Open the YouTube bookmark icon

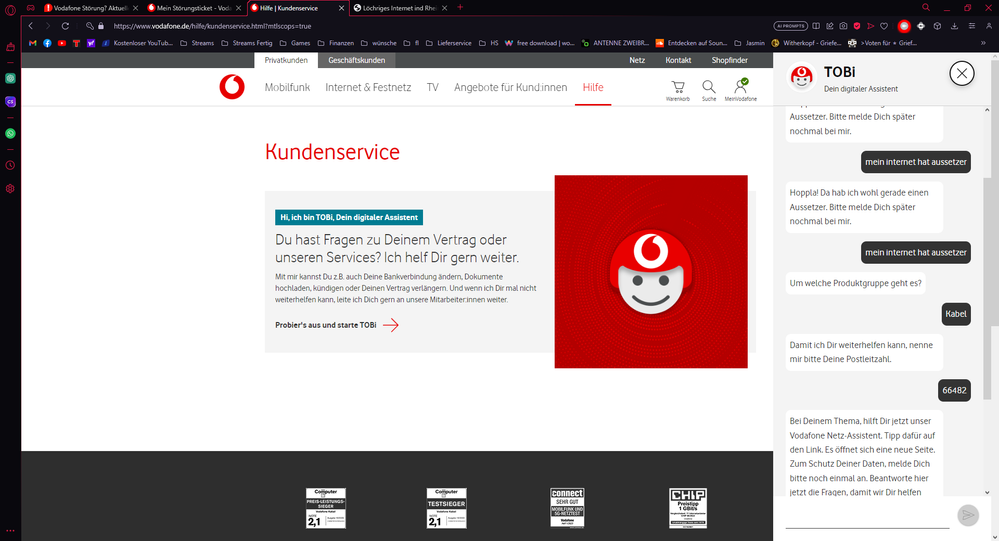[x=62, y=43]
